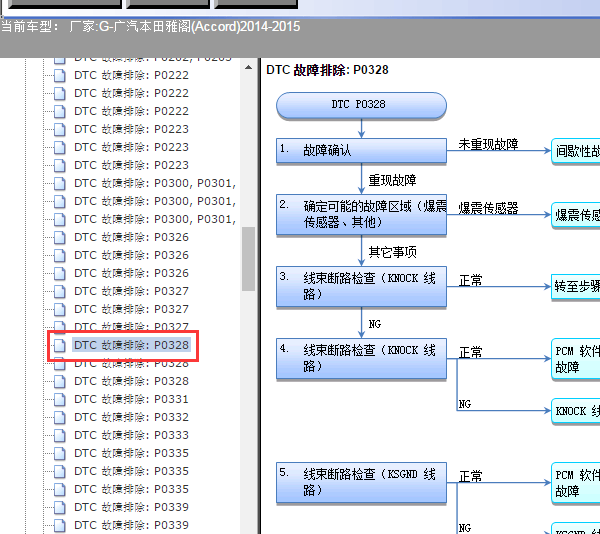Click the rounded DTC P0328 start box
The image size is (600, 534).
point(361,105)
